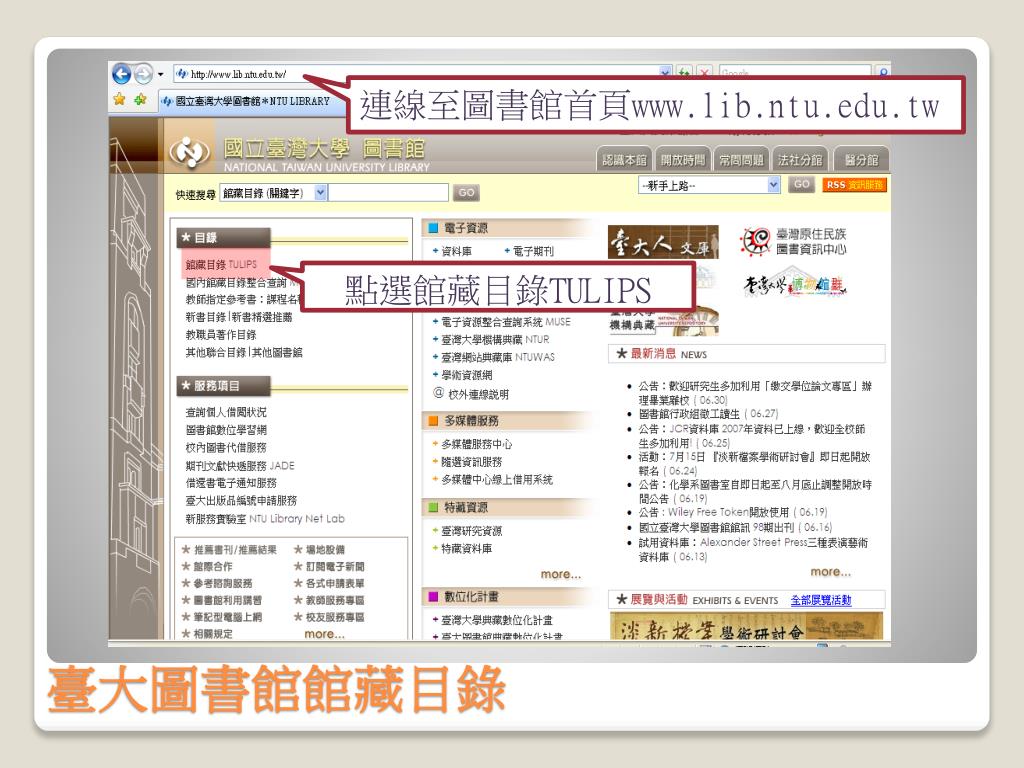Screen dimensions: 1024x768
Task: Click the 臺大人文庫 banner image
Action: tap(663, 242)
